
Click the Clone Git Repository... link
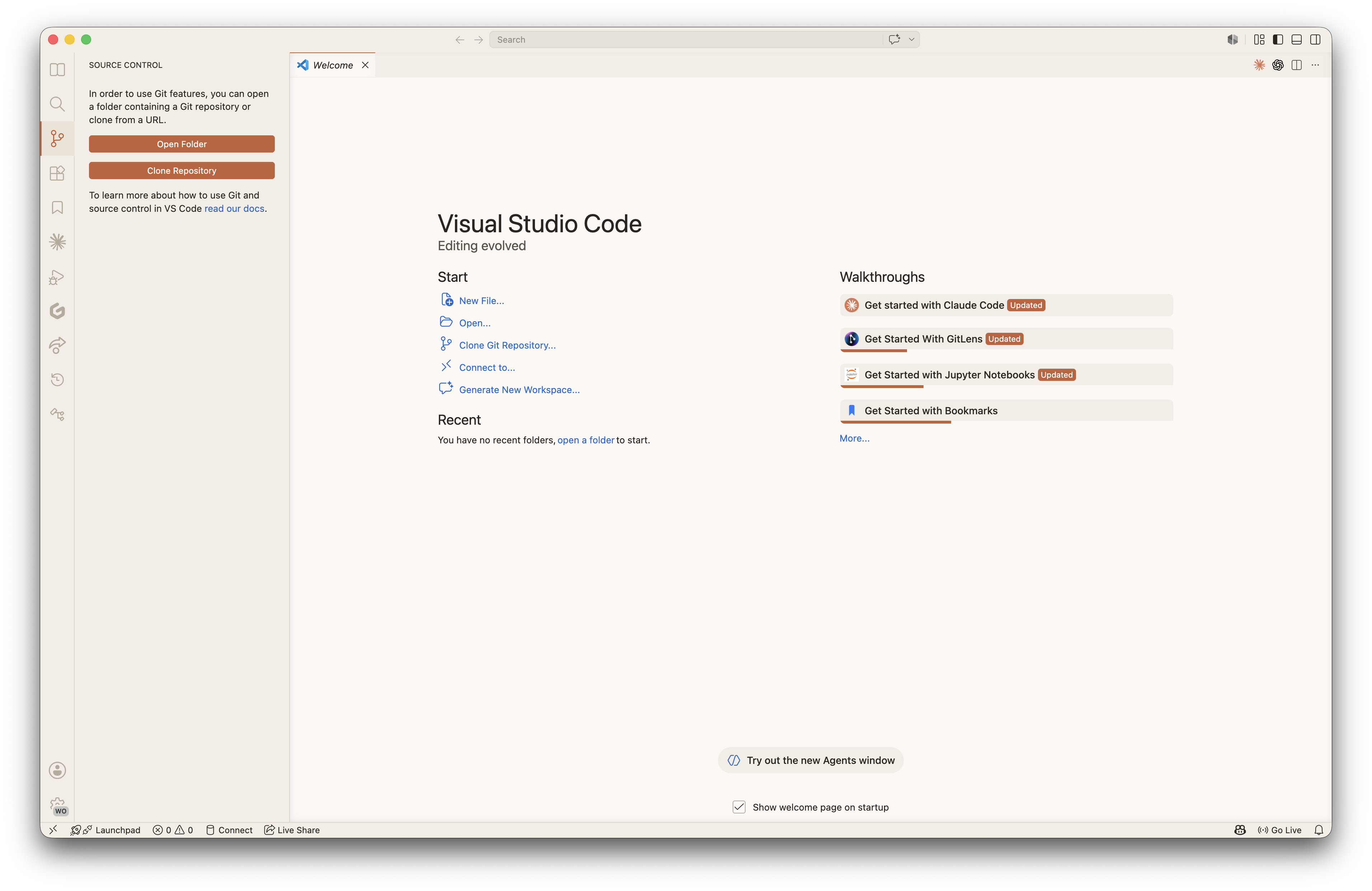pyautogui.click(x=507, y=345)
